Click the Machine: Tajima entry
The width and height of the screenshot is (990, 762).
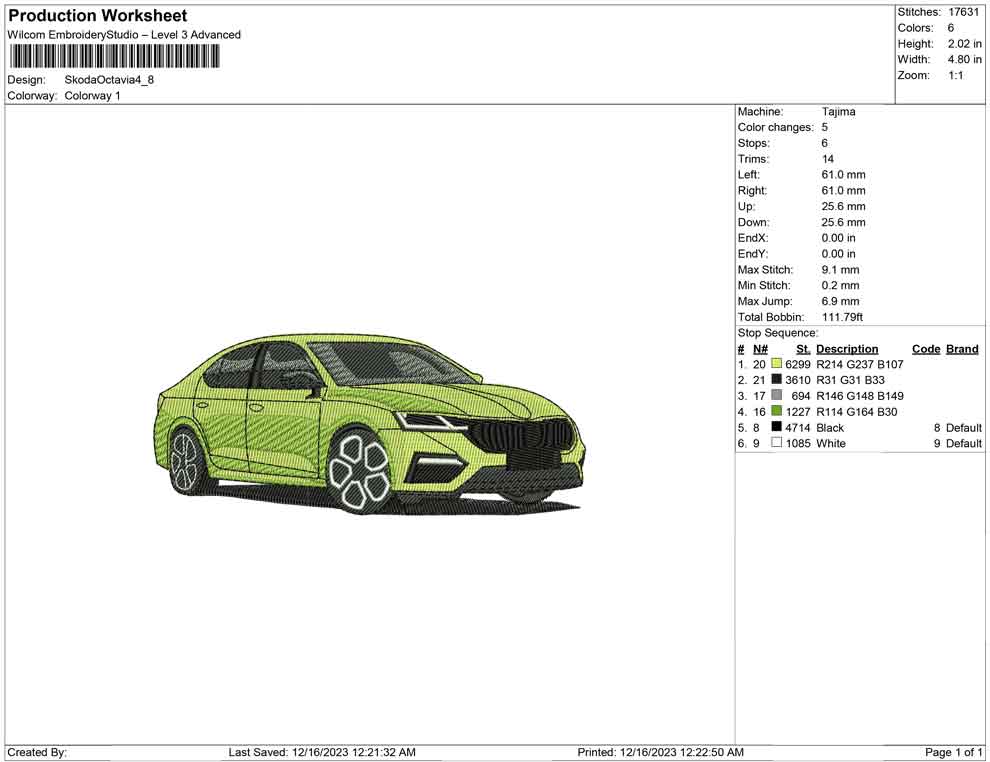797,112
